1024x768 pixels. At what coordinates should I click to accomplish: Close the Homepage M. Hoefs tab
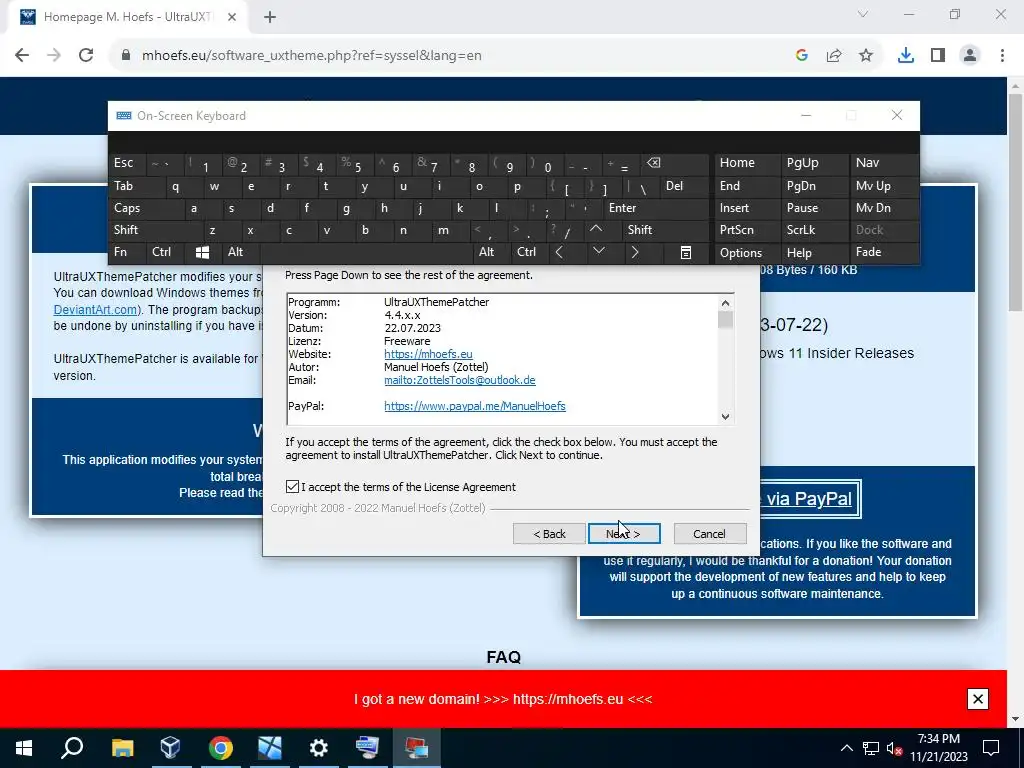click(232, 17)
